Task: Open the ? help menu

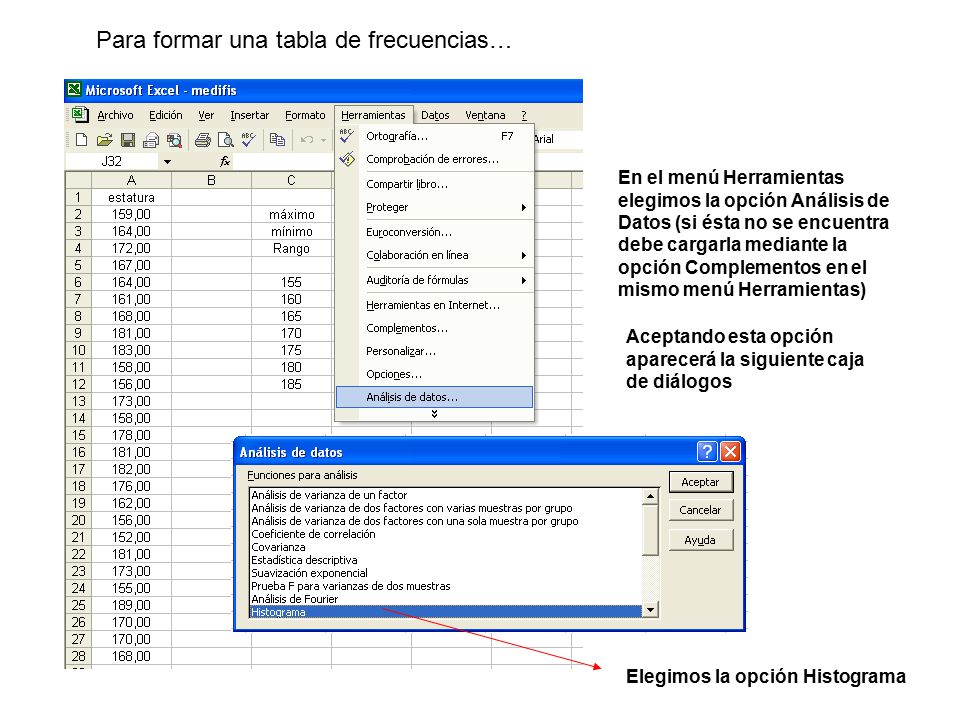Action: (524, 115)
